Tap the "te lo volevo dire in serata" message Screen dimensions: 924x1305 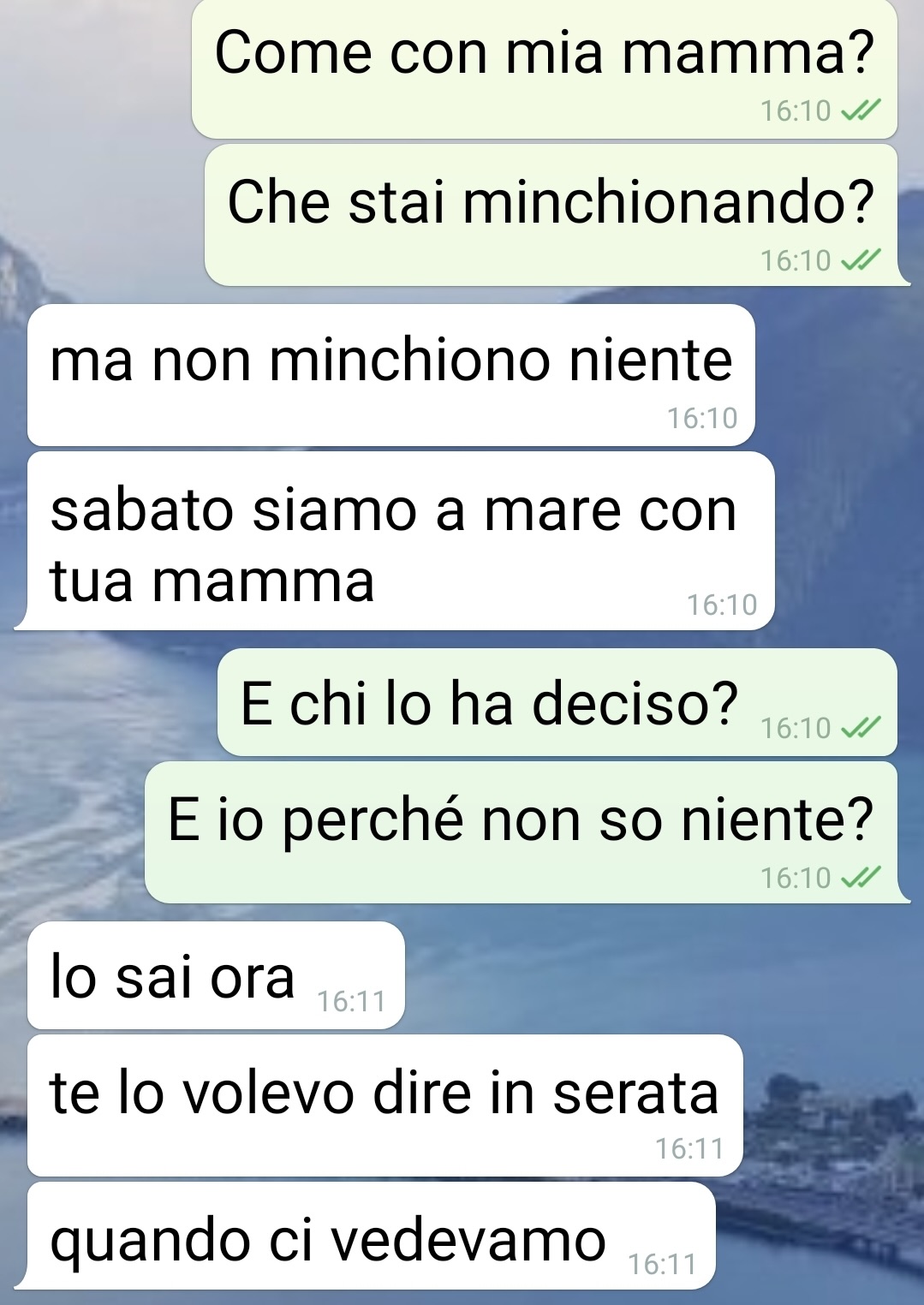point(385,1105)
